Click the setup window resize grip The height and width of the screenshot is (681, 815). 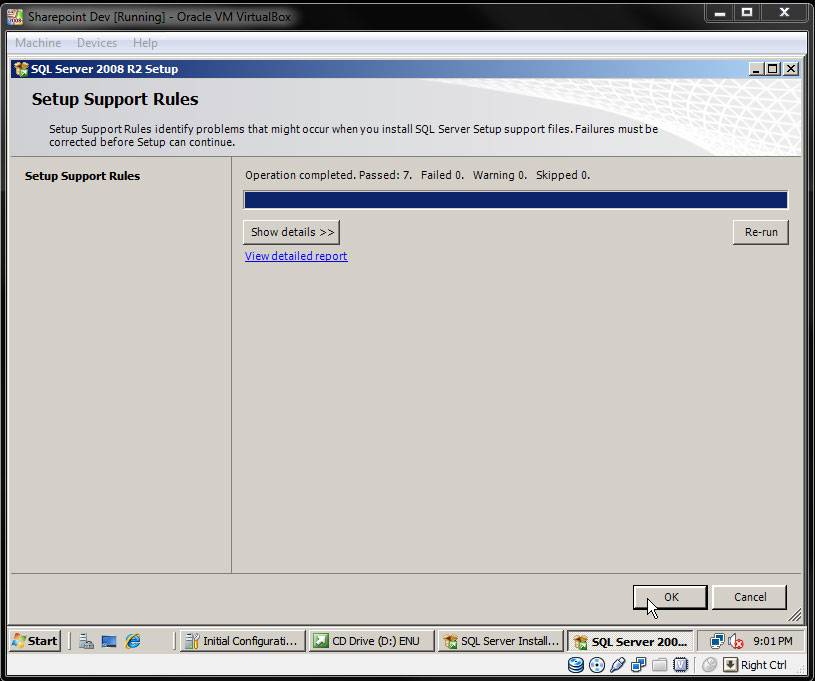[795, 616]
